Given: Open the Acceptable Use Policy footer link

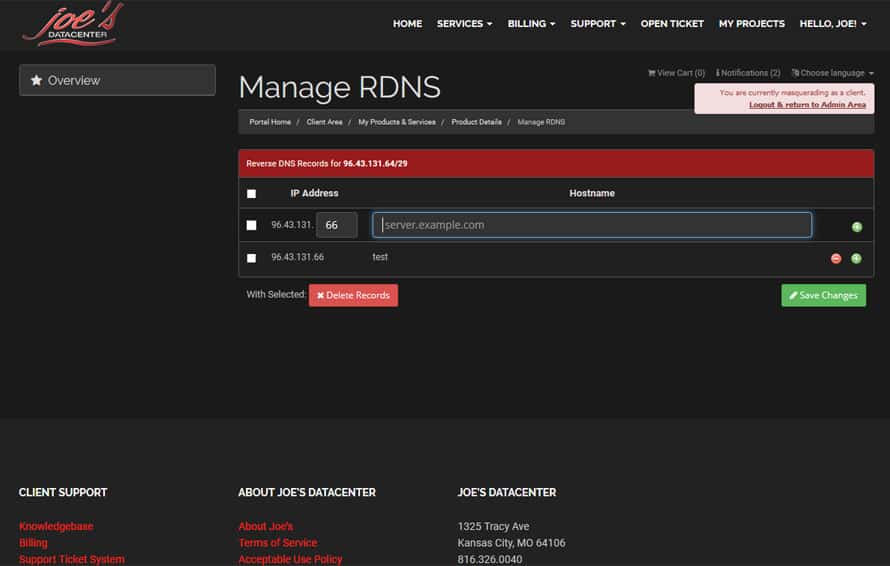Looking at the screenshot, I should [290, 559].
